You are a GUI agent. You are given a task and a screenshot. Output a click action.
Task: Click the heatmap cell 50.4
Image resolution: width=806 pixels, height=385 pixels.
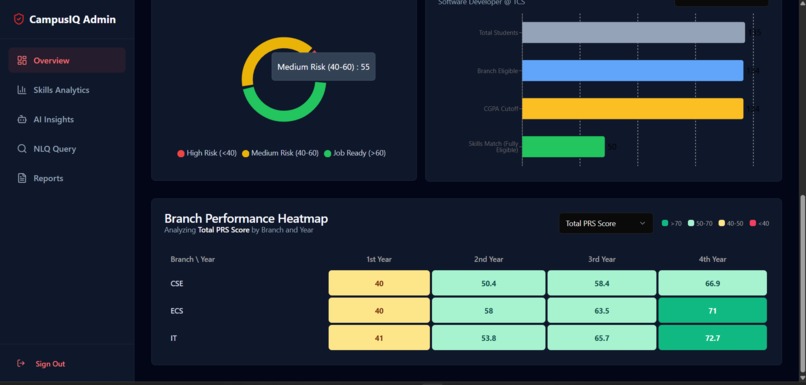tap(488, 283)
